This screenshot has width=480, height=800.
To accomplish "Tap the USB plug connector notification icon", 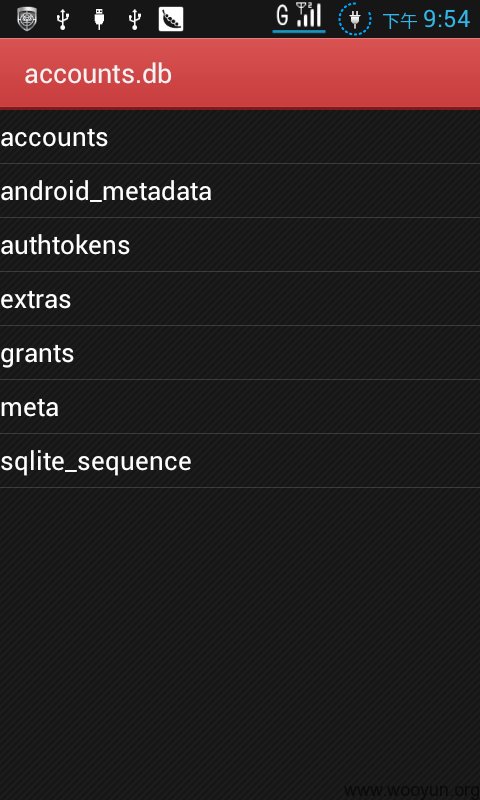I will (99, 19).
